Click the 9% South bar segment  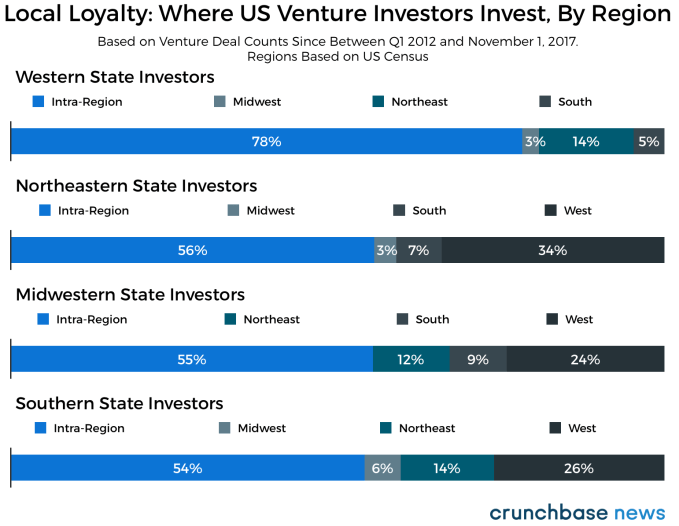click(478, 359)
